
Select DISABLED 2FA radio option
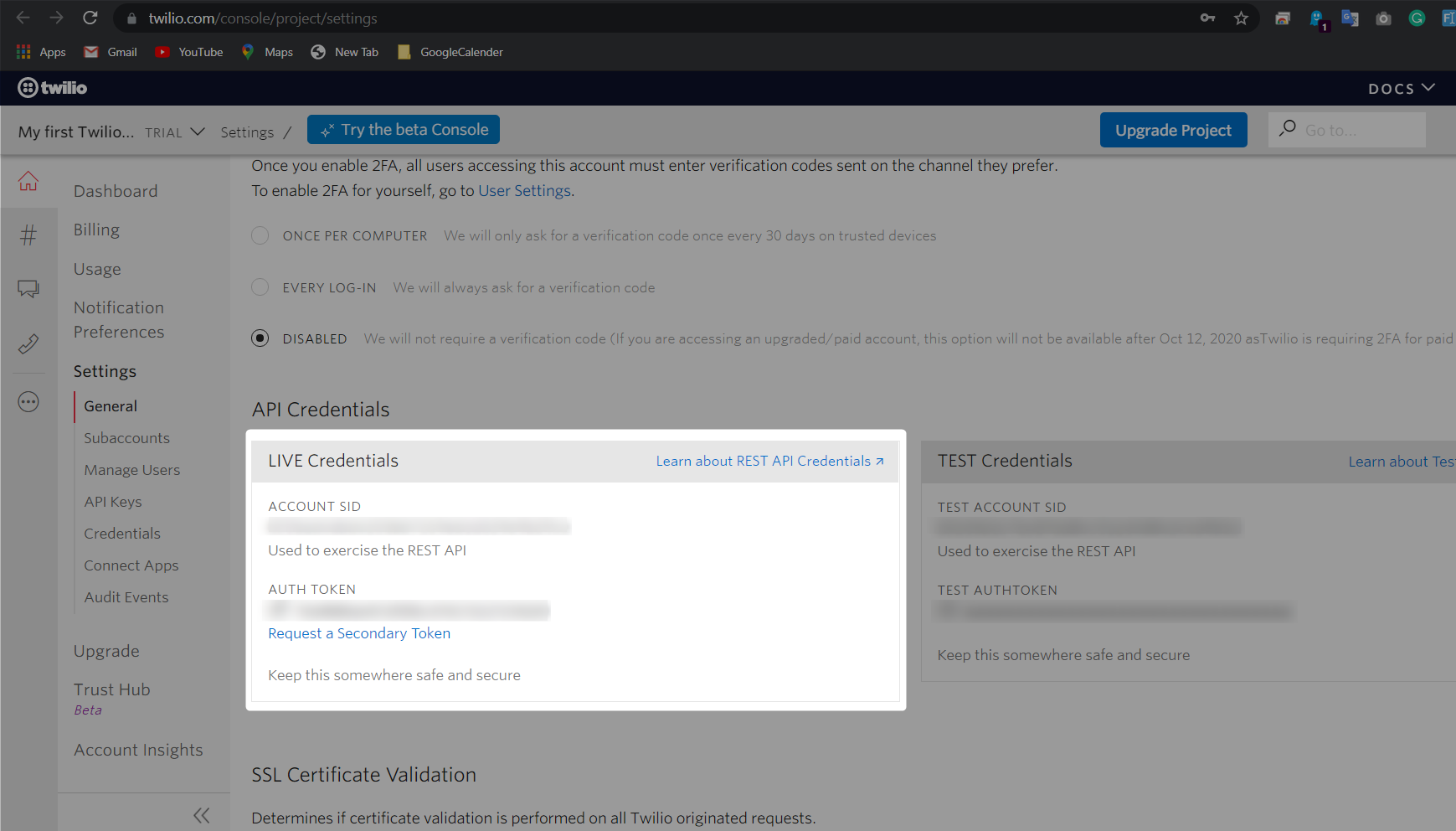pos(260,338)
